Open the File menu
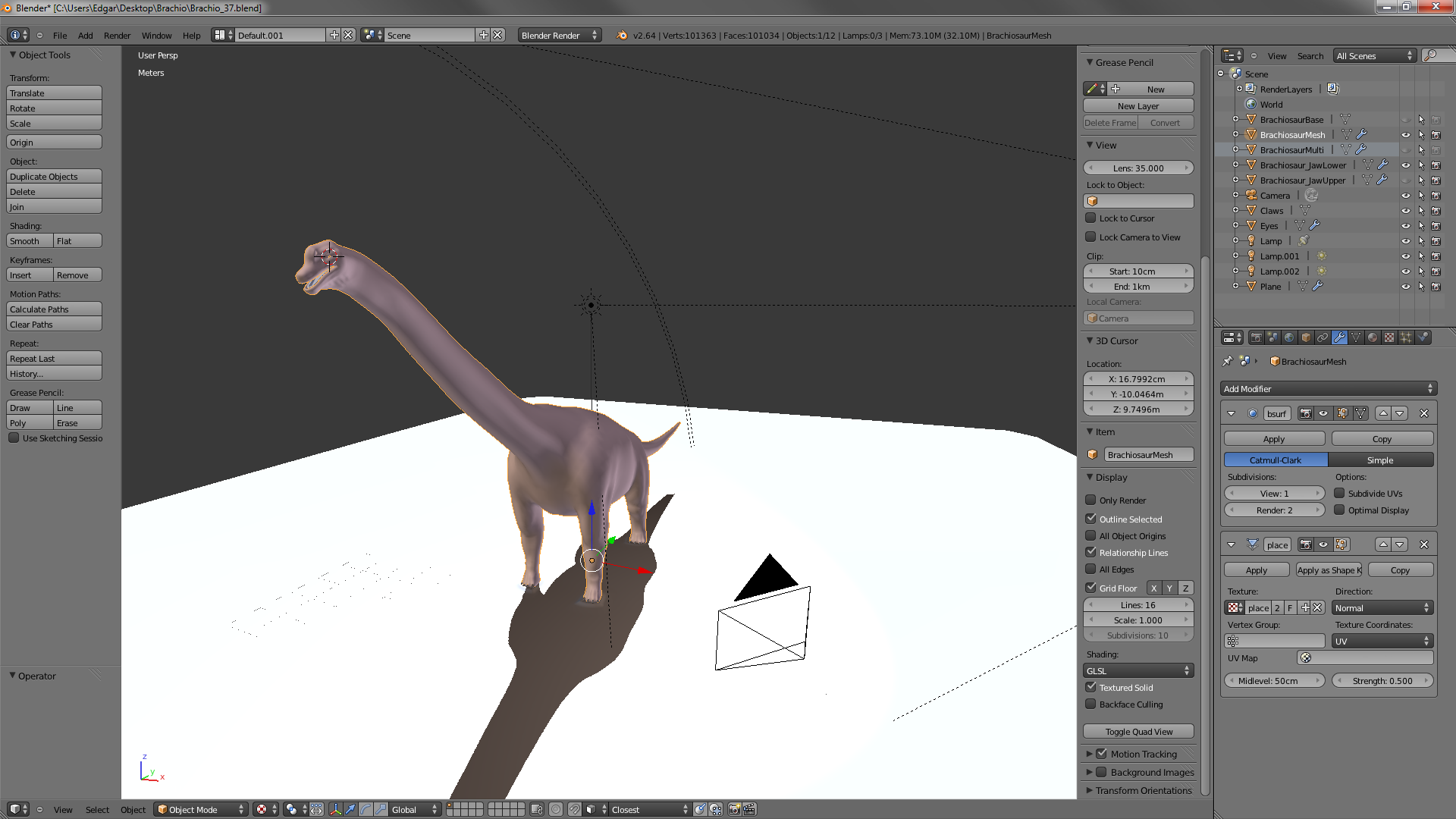 pyautogui.click(x=60, y=35)
